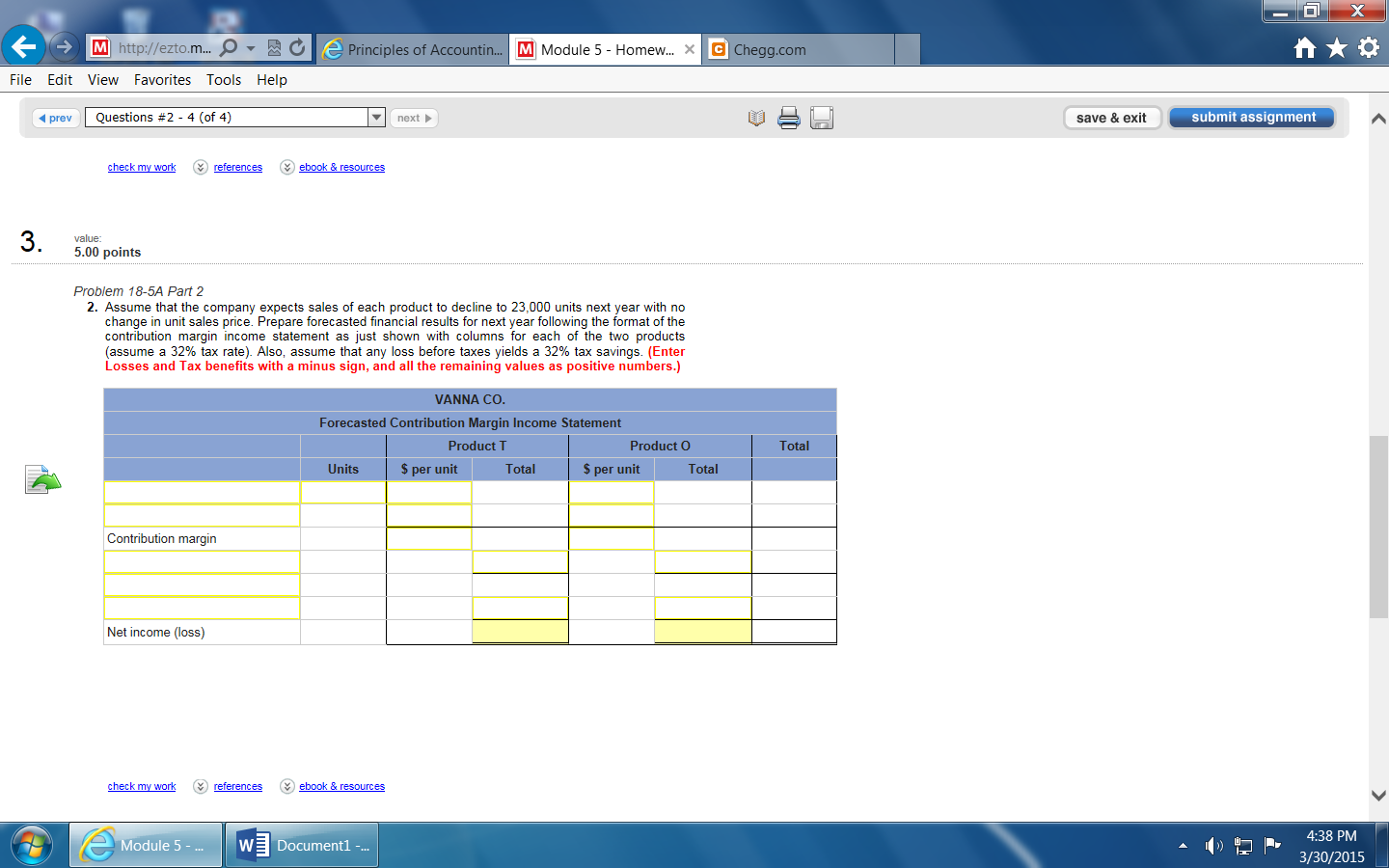
Task: Expand the chevron next to references
Action: click(201, 167)
